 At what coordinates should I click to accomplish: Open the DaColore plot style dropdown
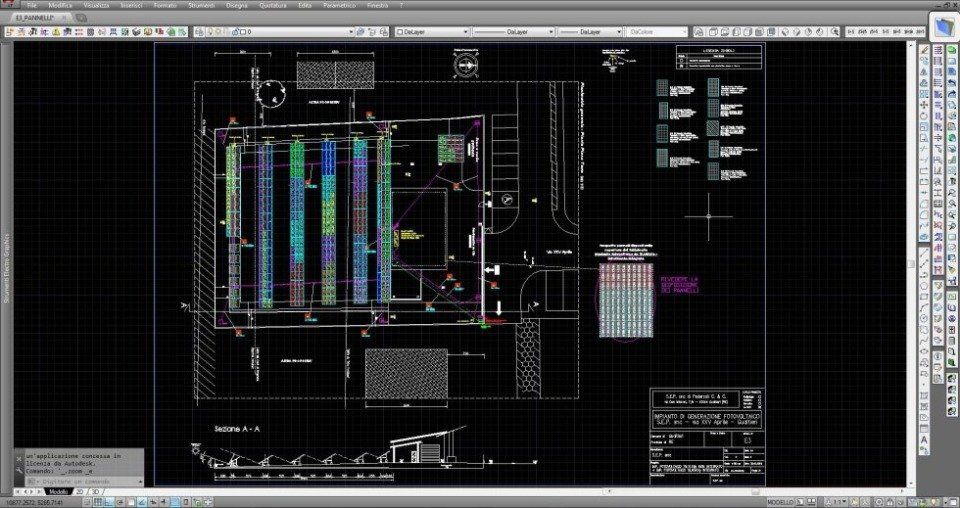click(x=657, y=31)
